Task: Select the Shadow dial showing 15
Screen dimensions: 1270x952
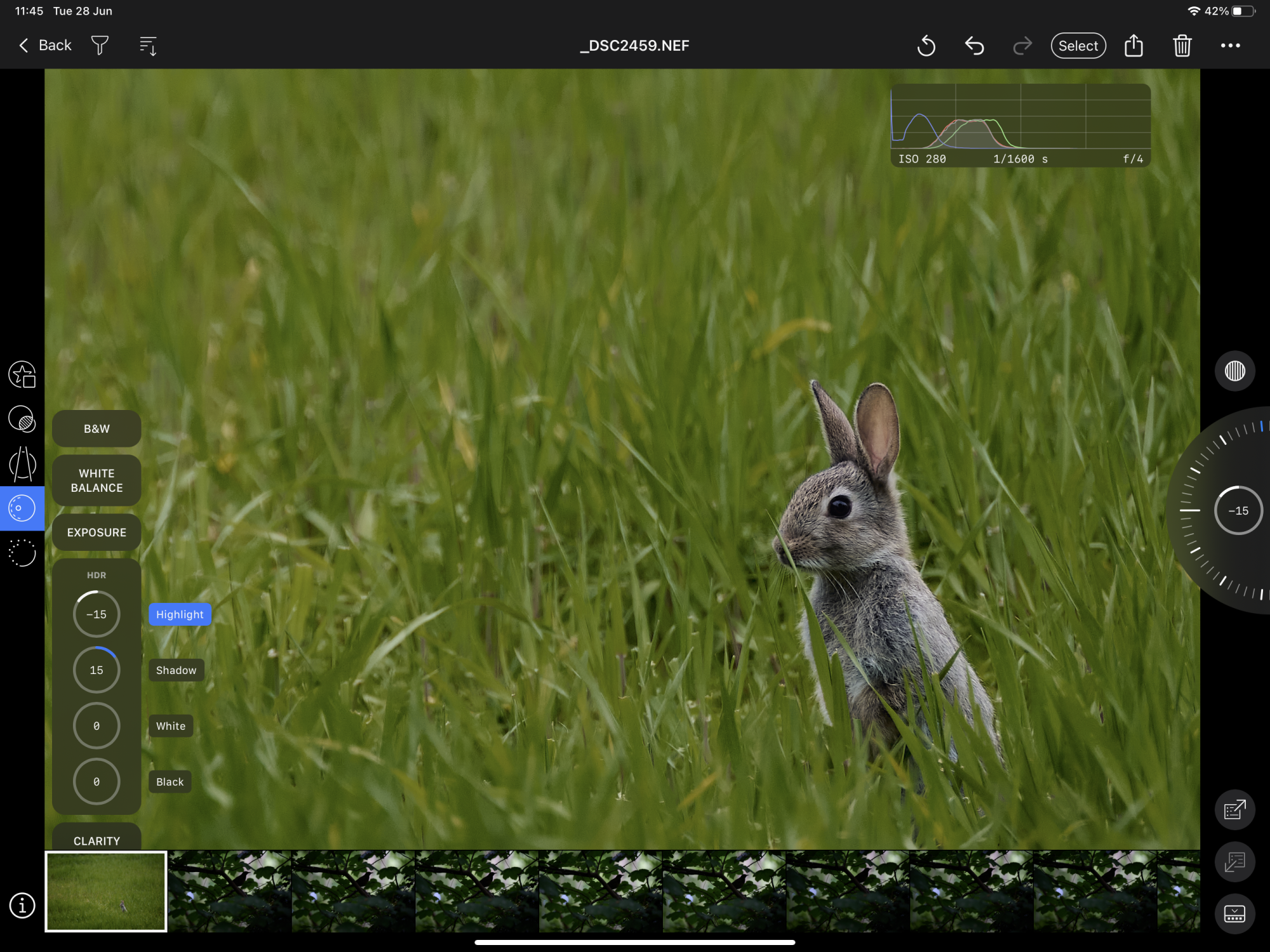Action: [x=97, y=670]
